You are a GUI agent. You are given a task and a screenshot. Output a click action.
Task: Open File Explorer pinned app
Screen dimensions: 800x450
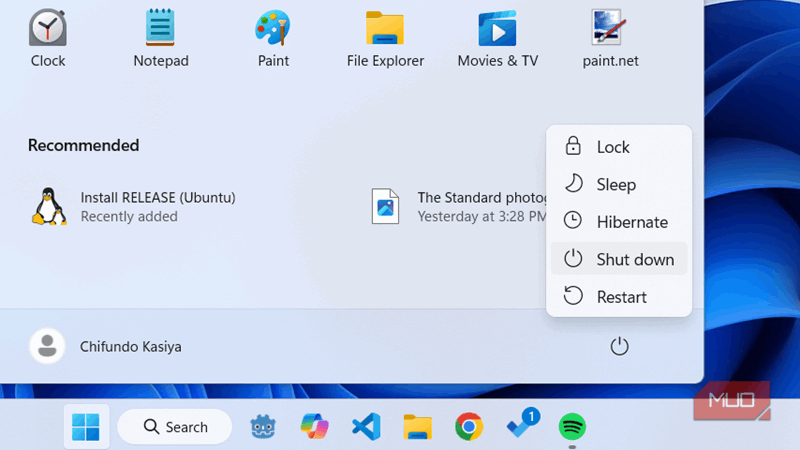[385, 39]
